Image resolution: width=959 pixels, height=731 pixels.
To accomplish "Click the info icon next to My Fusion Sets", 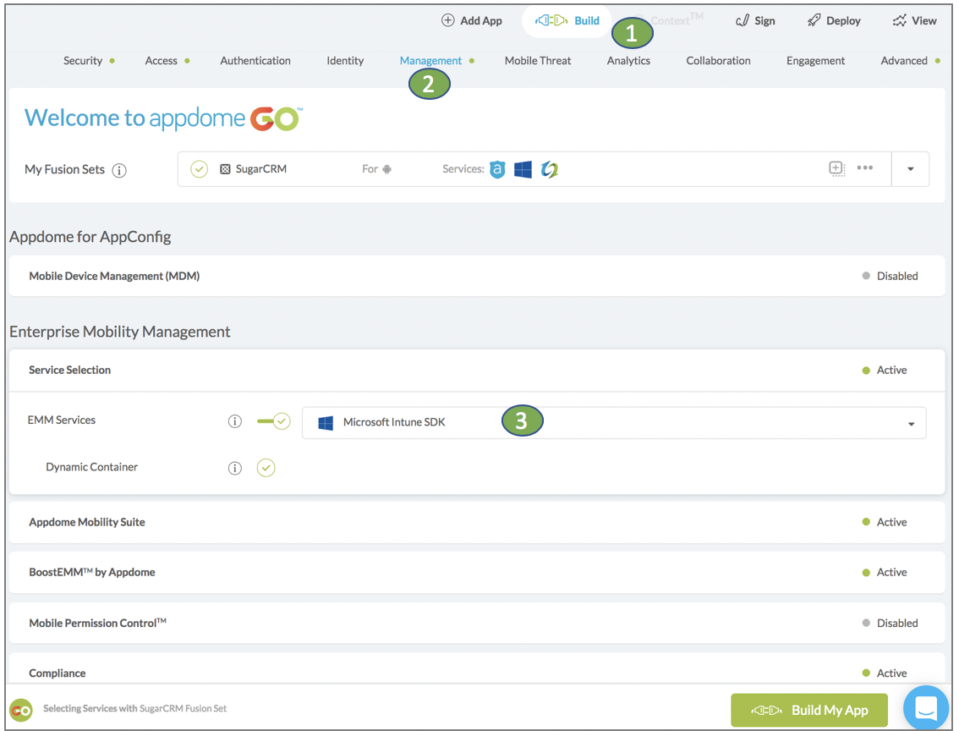I will [x=119, y=170].
